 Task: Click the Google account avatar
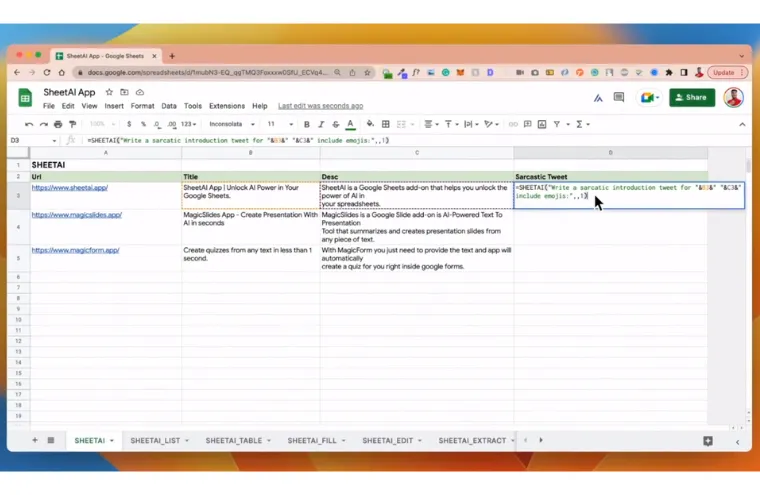point(733,97)
